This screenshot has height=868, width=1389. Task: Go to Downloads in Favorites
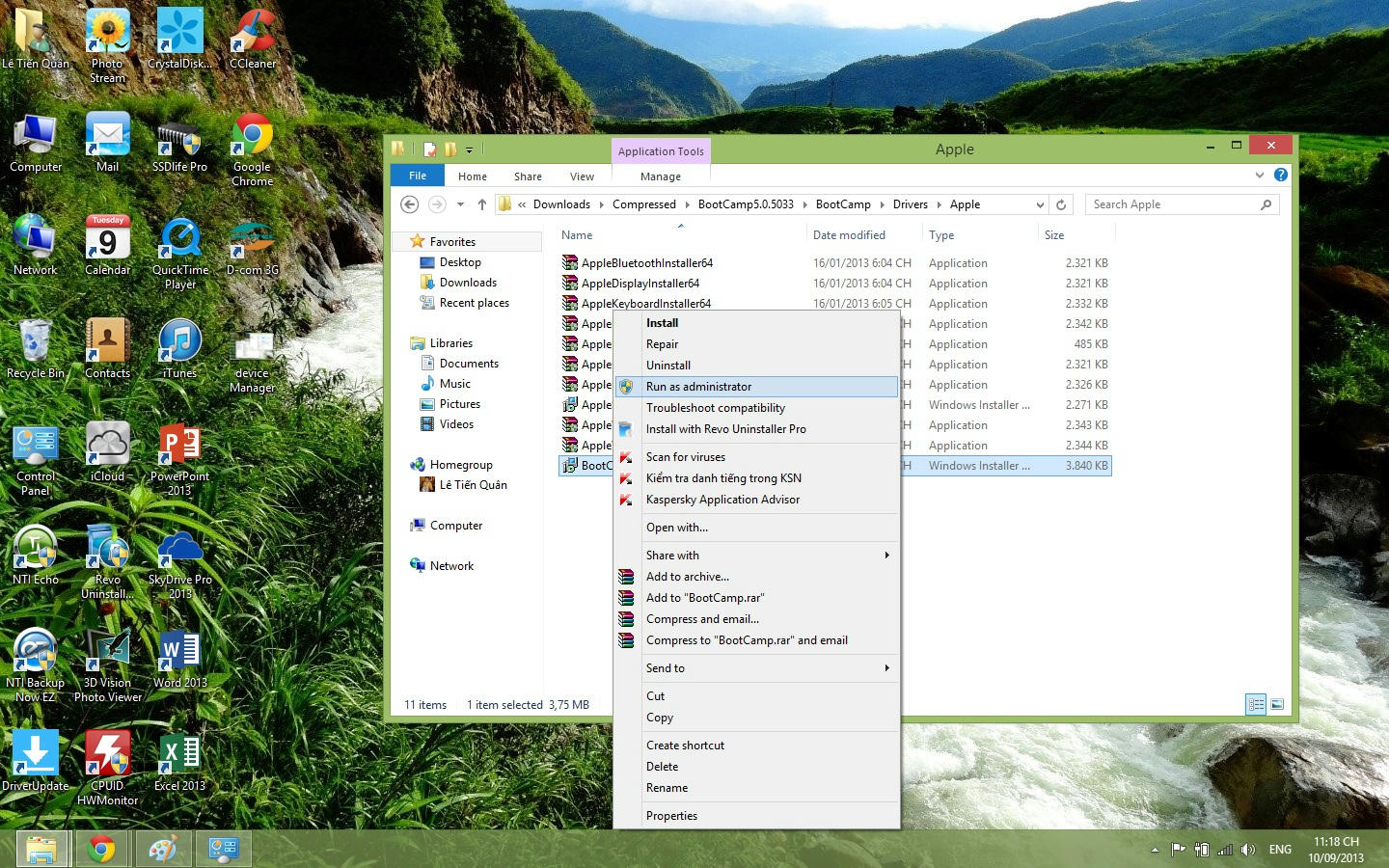(x=468, y=282)
